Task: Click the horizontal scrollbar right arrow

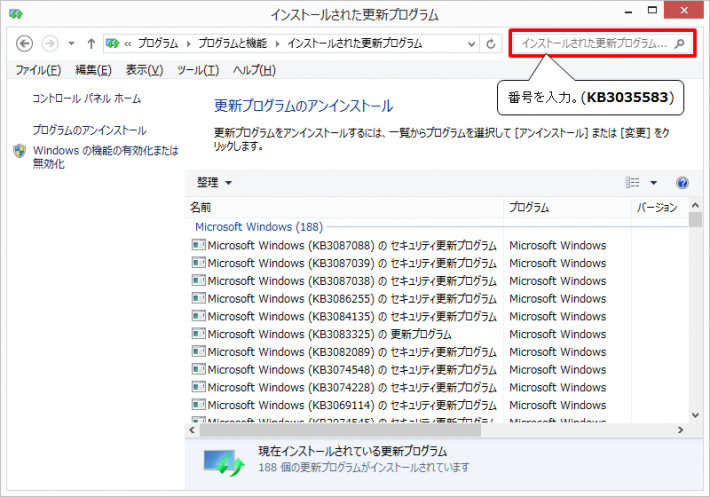Action: point(680,430)
